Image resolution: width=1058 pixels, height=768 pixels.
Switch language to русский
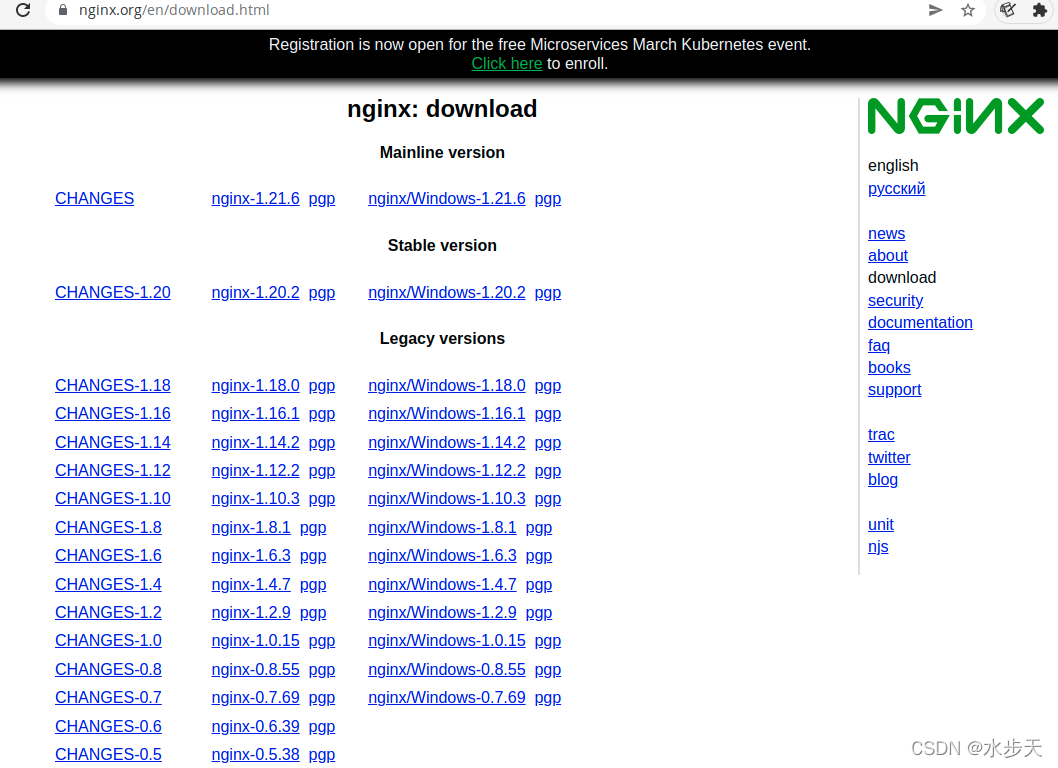[x=896, y=188]
